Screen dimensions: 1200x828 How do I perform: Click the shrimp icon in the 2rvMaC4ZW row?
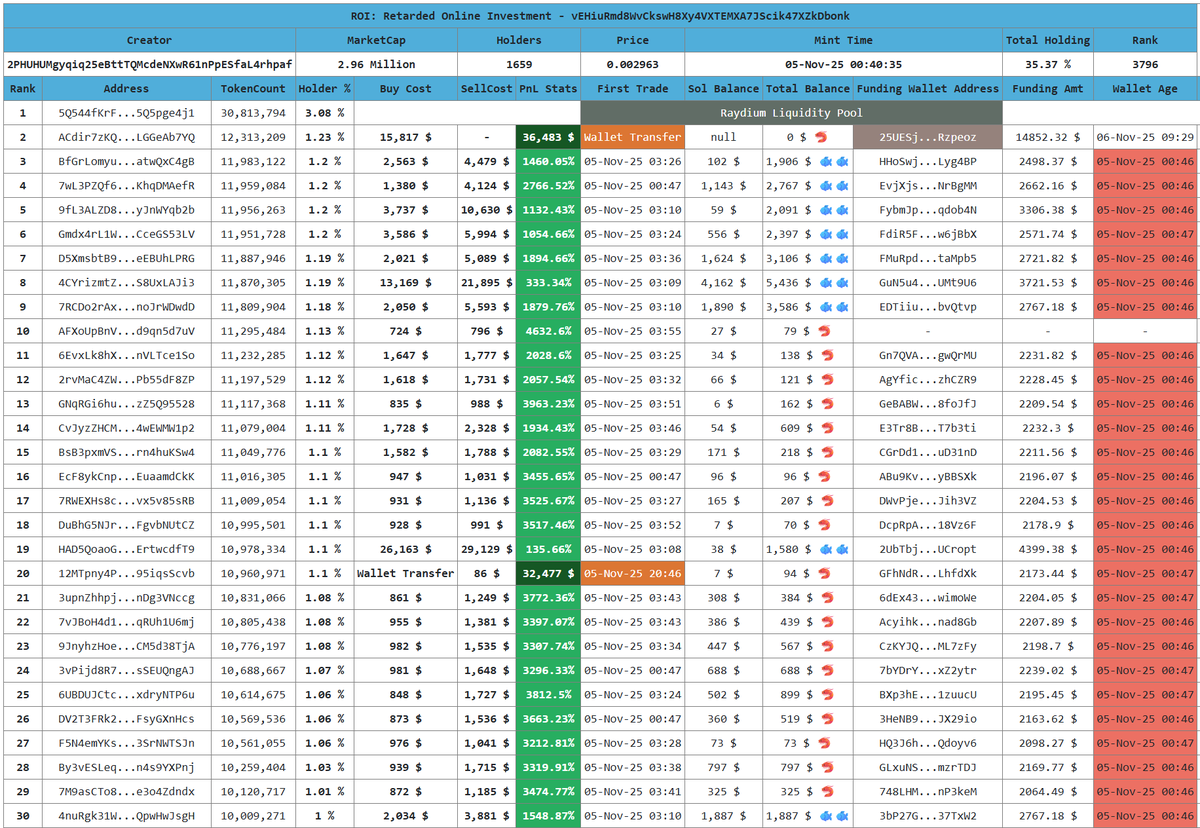827,379
